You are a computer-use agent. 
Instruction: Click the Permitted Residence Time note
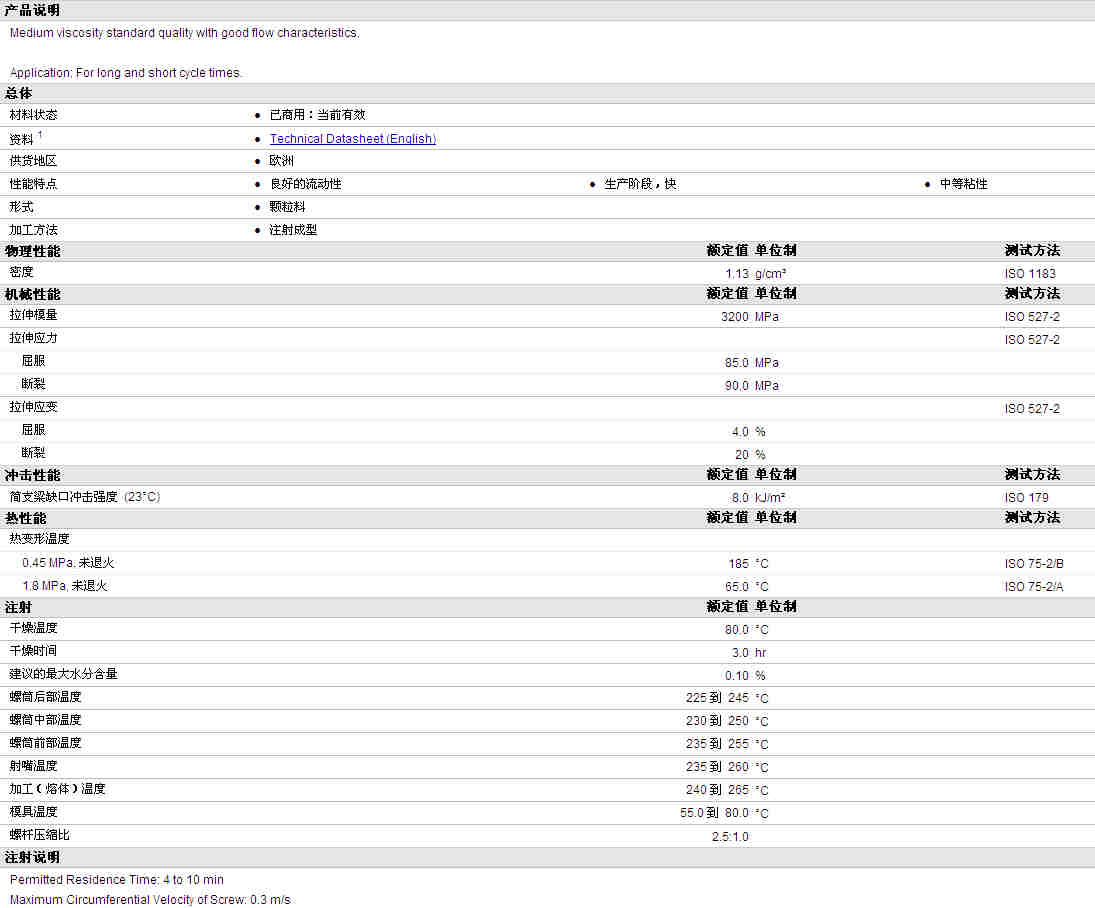point(117,880)
